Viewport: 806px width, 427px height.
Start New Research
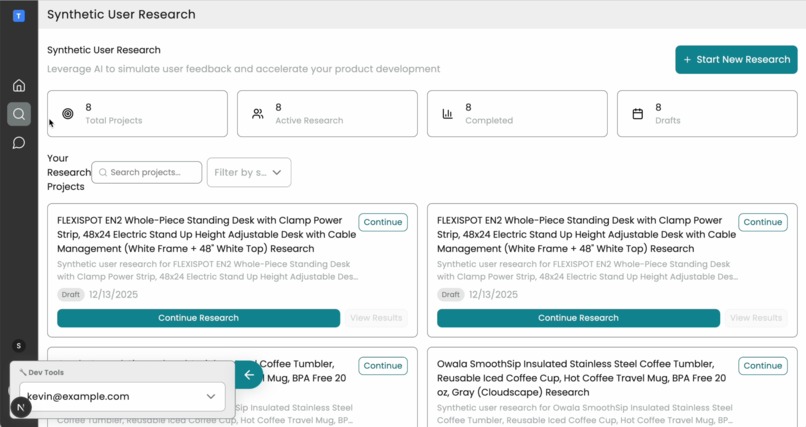[736, 60]
